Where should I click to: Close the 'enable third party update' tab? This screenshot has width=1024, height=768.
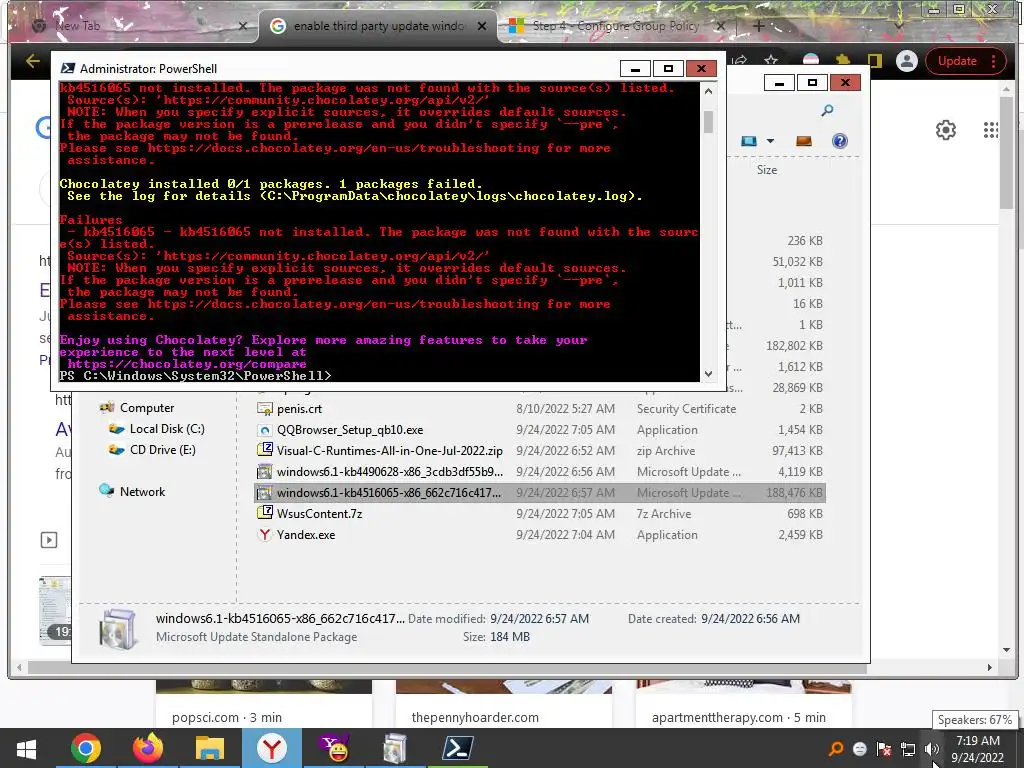[x=482, y=26]
